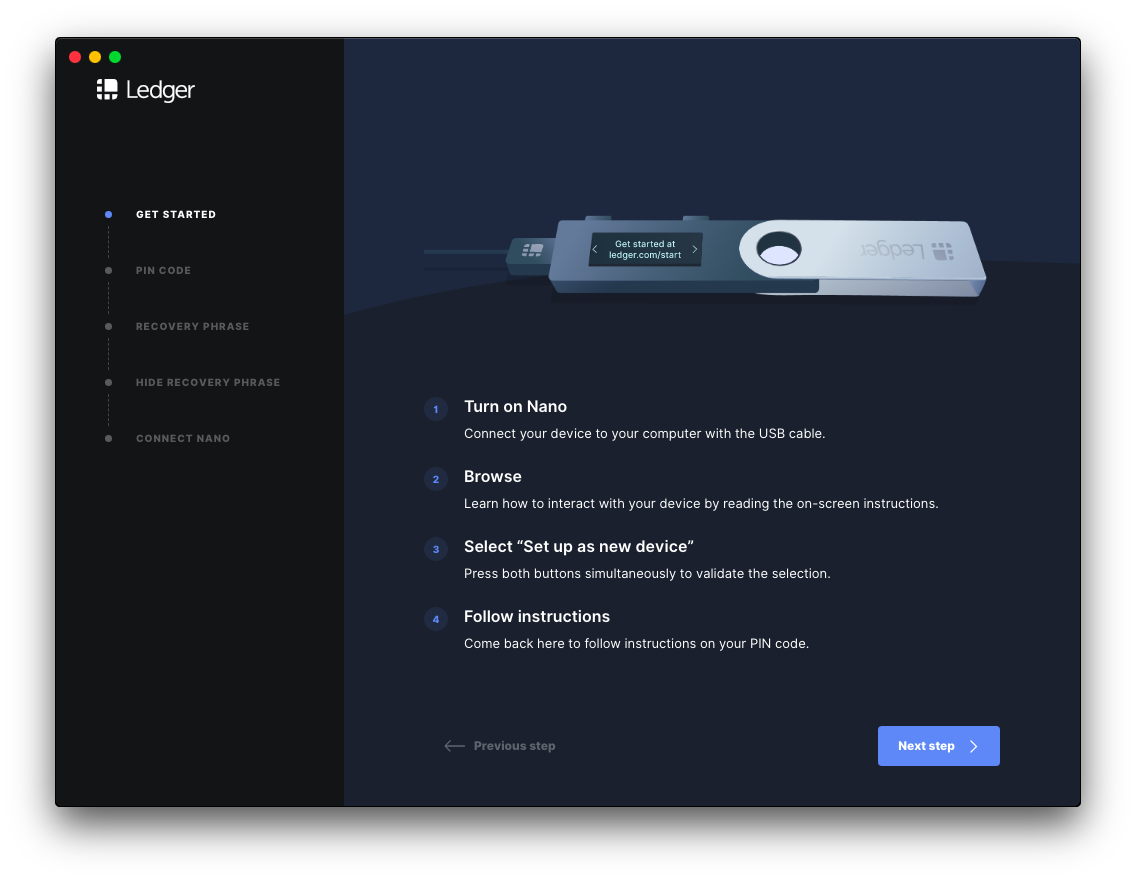The image size is (1136, 880).
Task: Click the Nano screen right arrow
Action: pos(694,249)
